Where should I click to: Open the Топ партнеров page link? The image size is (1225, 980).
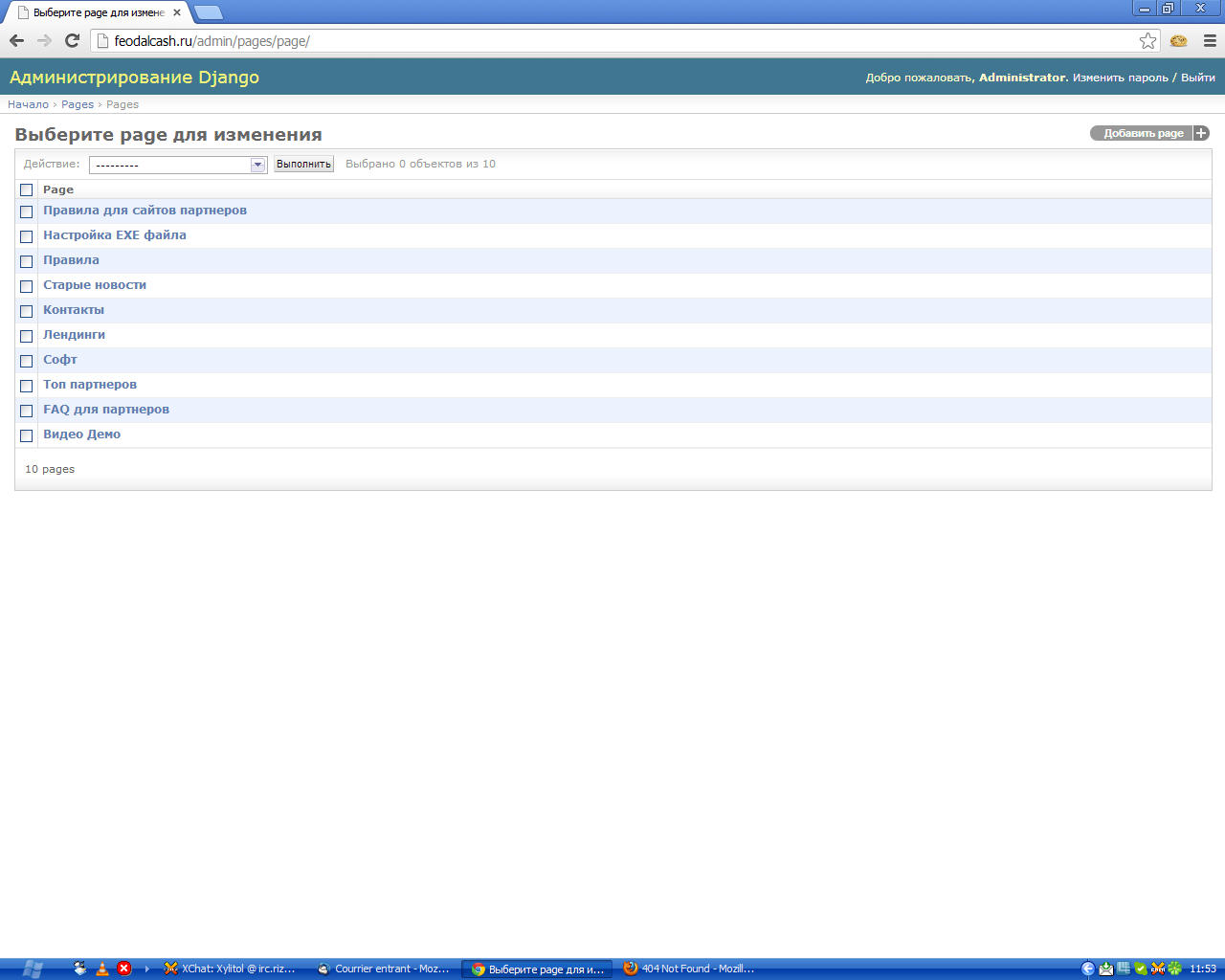click(90, 385)
